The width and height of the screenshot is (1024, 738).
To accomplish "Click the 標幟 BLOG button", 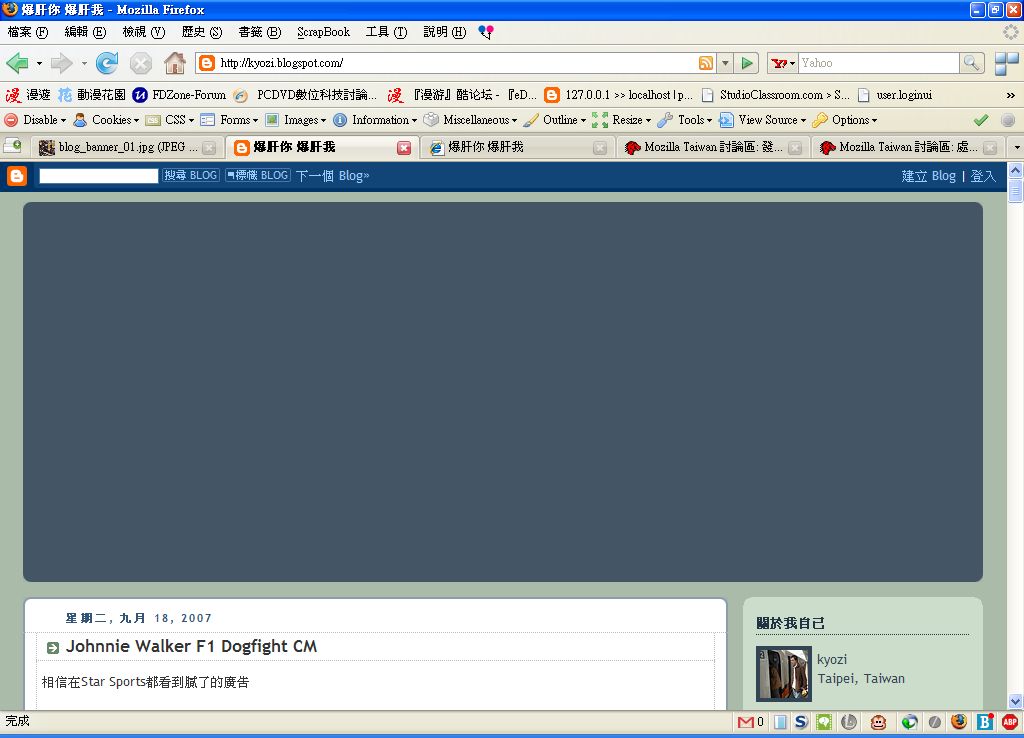I will (258, 175).
